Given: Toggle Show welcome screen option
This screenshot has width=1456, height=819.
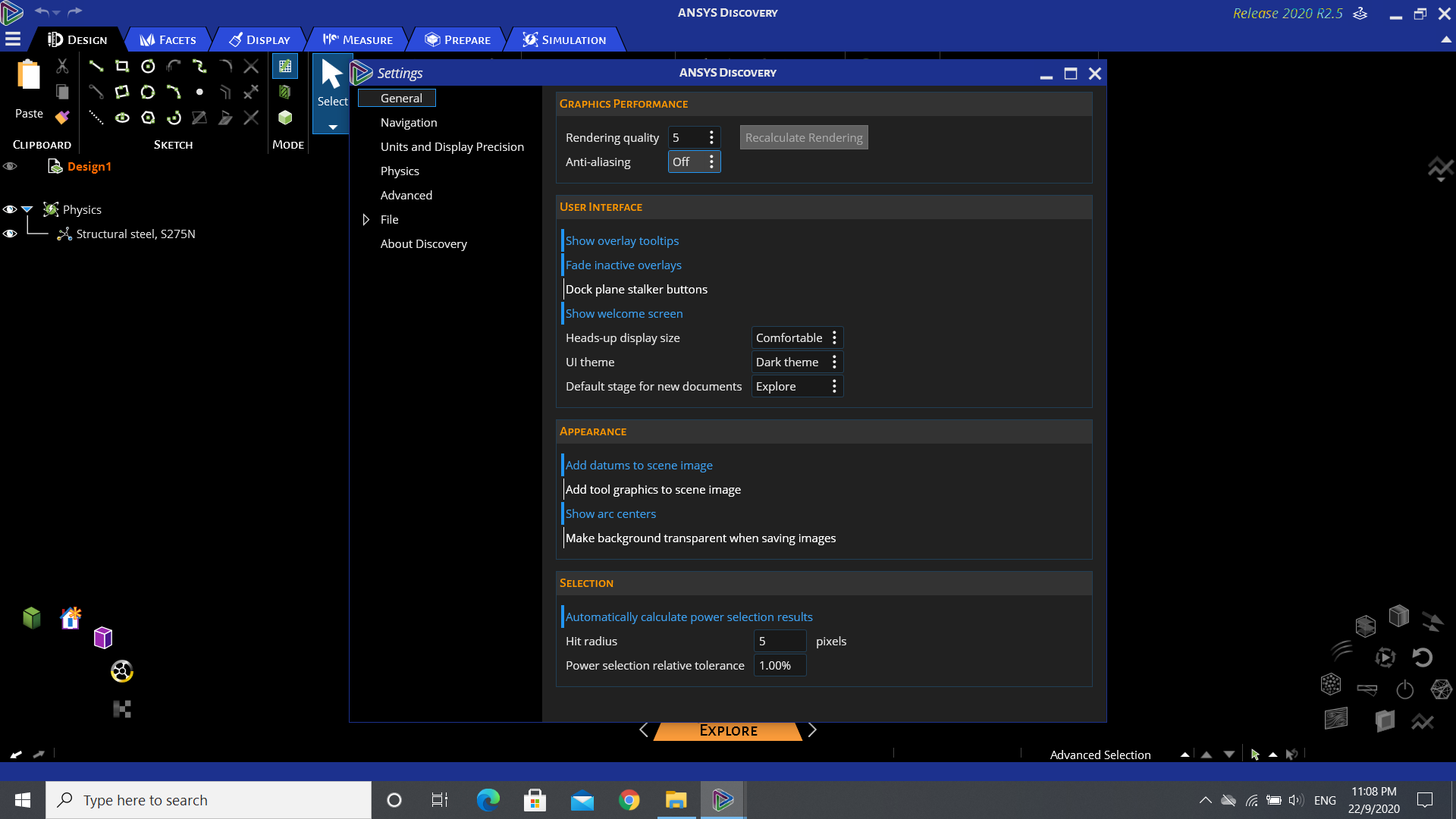Looking at the screenshot, I should [x=623, y=313].
